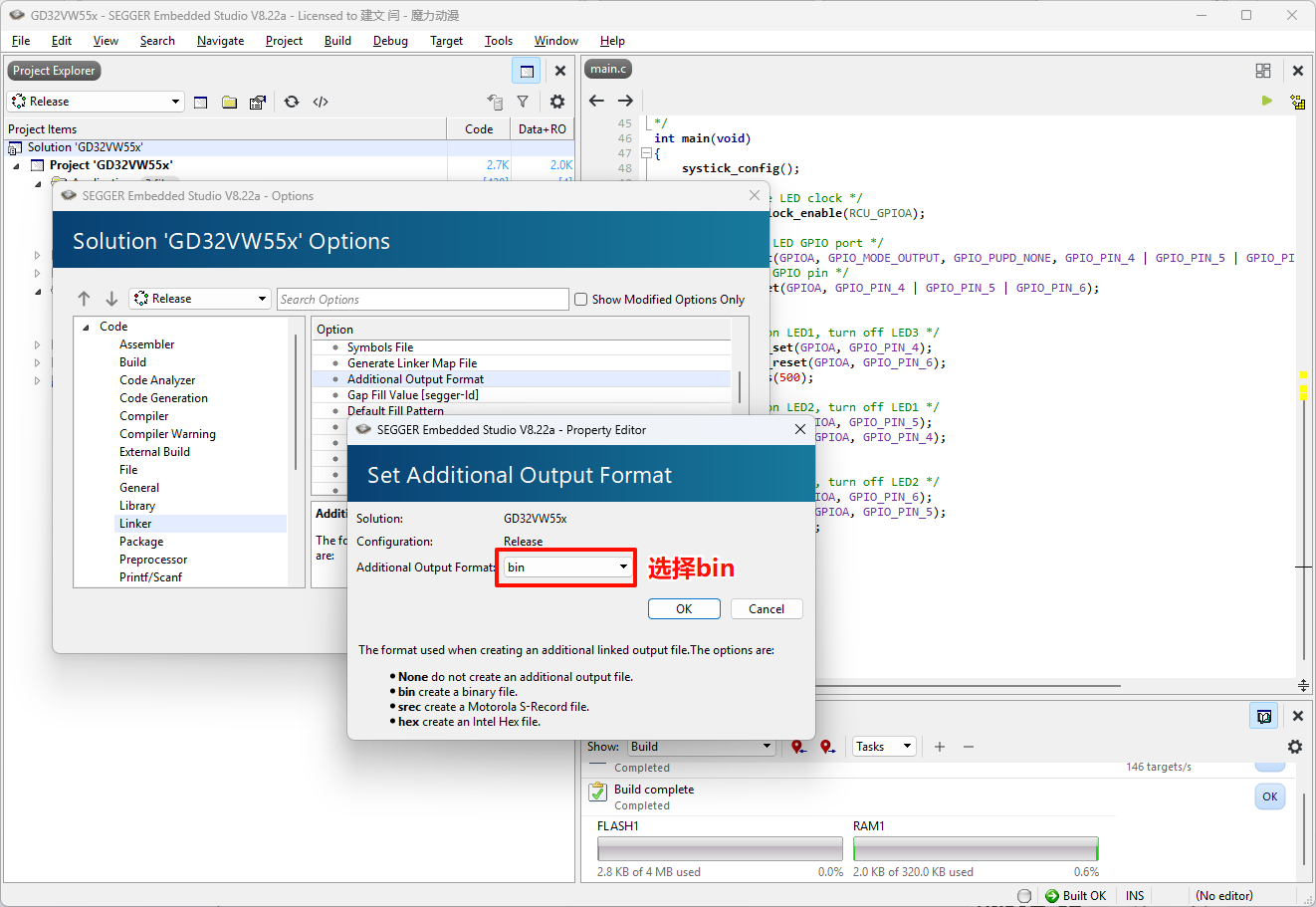This screenshot has width=1316, height=907.
Task: Click the green run arrow in editor toolbar
Action: [1266, 101]
